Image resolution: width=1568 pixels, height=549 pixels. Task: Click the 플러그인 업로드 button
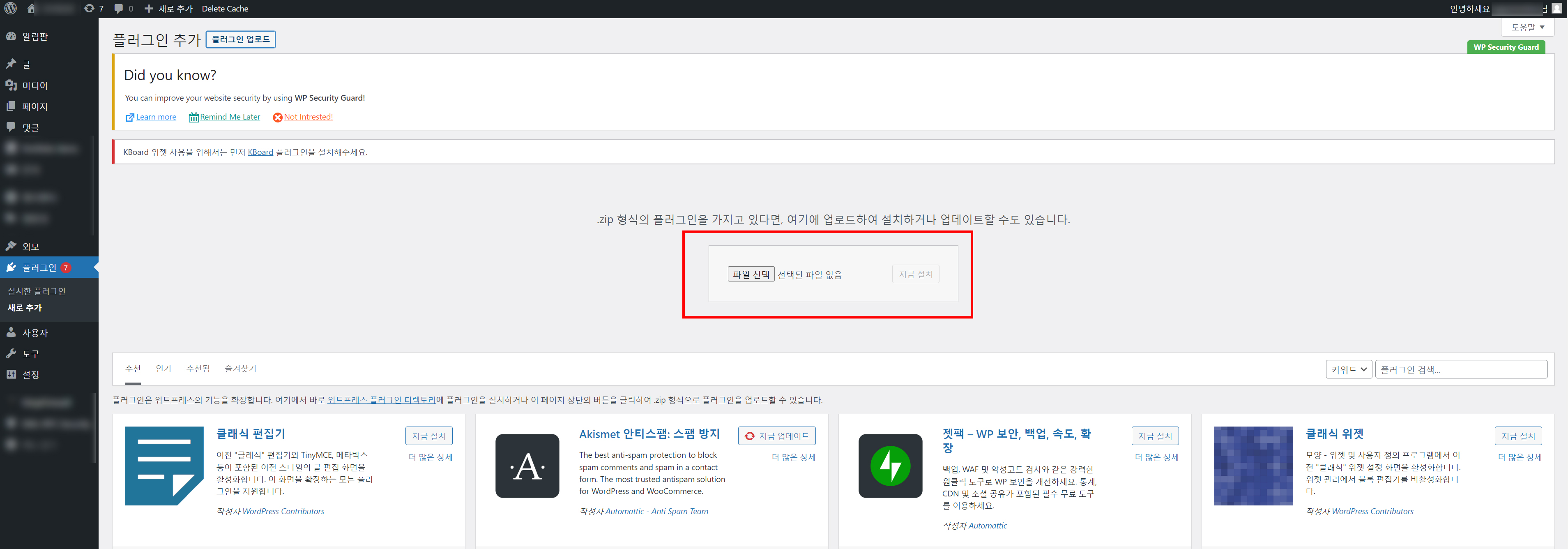(240, 39)
